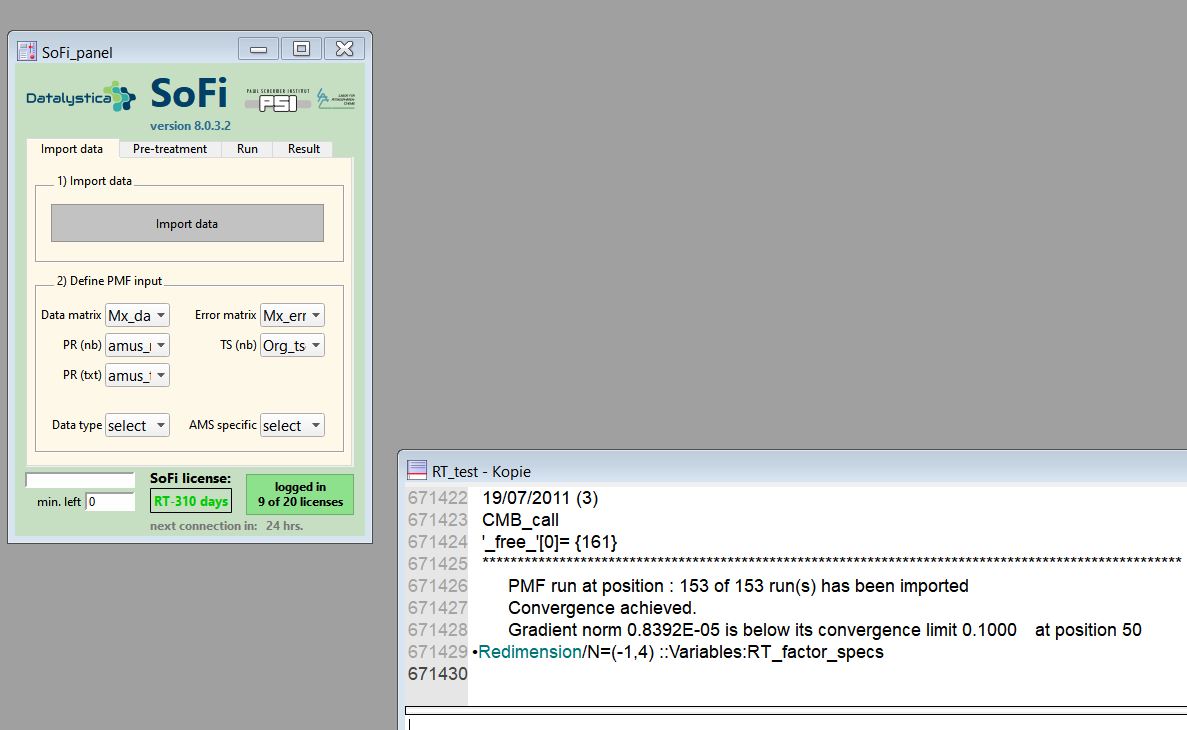The image size is (1187, 730).
Task: Click the '2) Define PMF input' heading
Action: pyautogui.click(x=109, y=281)
